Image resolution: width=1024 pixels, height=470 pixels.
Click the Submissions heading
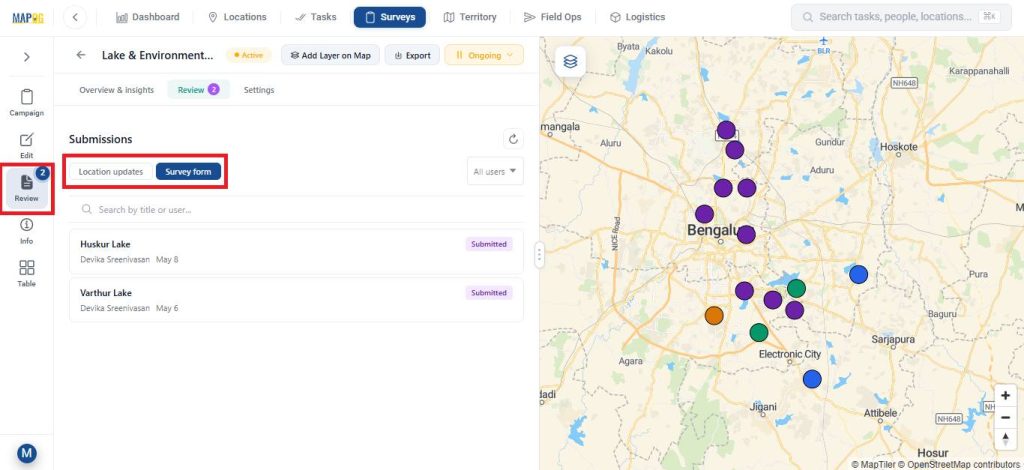coord(101,139)
